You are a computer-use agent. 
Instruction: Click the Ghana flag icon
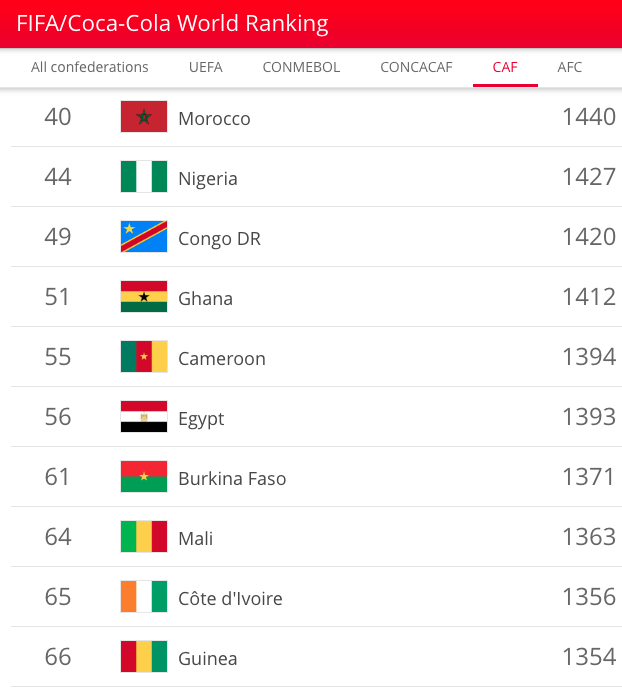coord(144,297)
